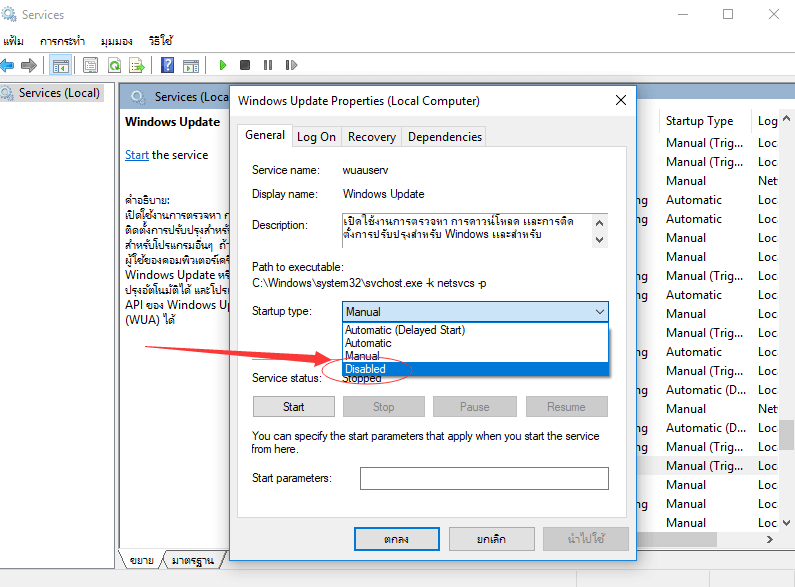Click the Restart Service toolbar icon
This screenshot has height=587, width=795.
tap(291, 65)
